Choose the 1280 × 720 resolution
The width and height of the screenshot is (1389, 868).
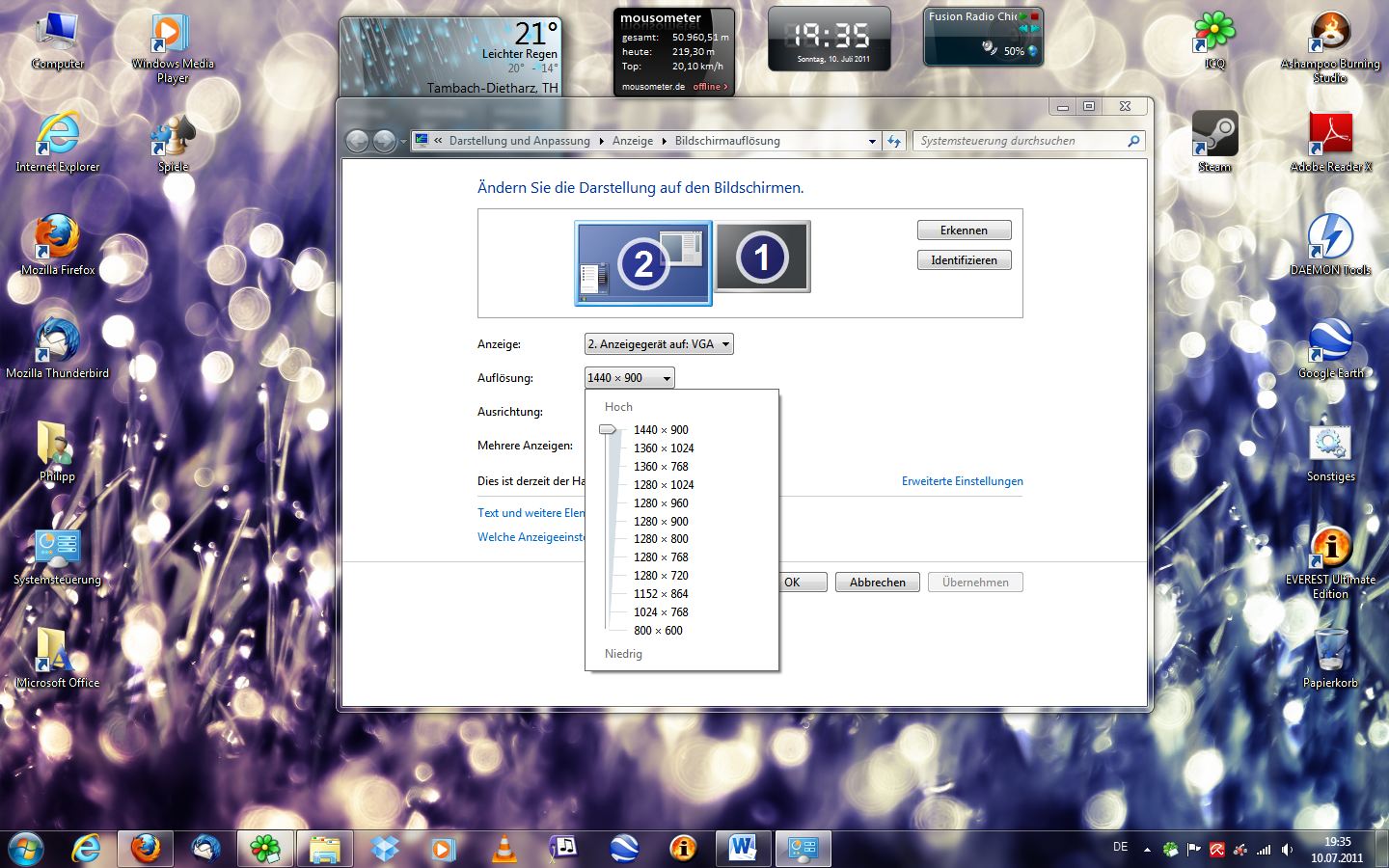[x=661, y=576]
